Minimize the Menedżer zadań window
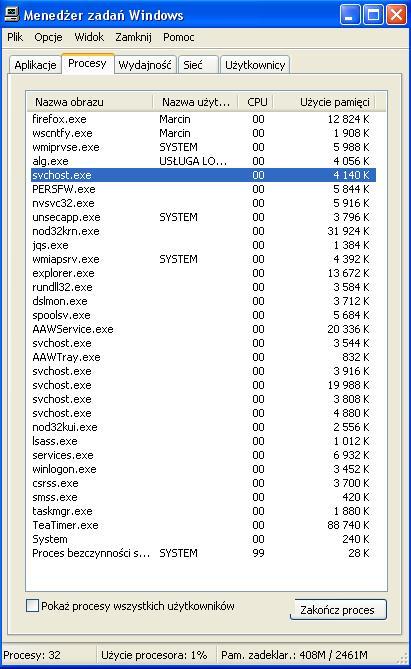411x669 pixels. (350, 15)
